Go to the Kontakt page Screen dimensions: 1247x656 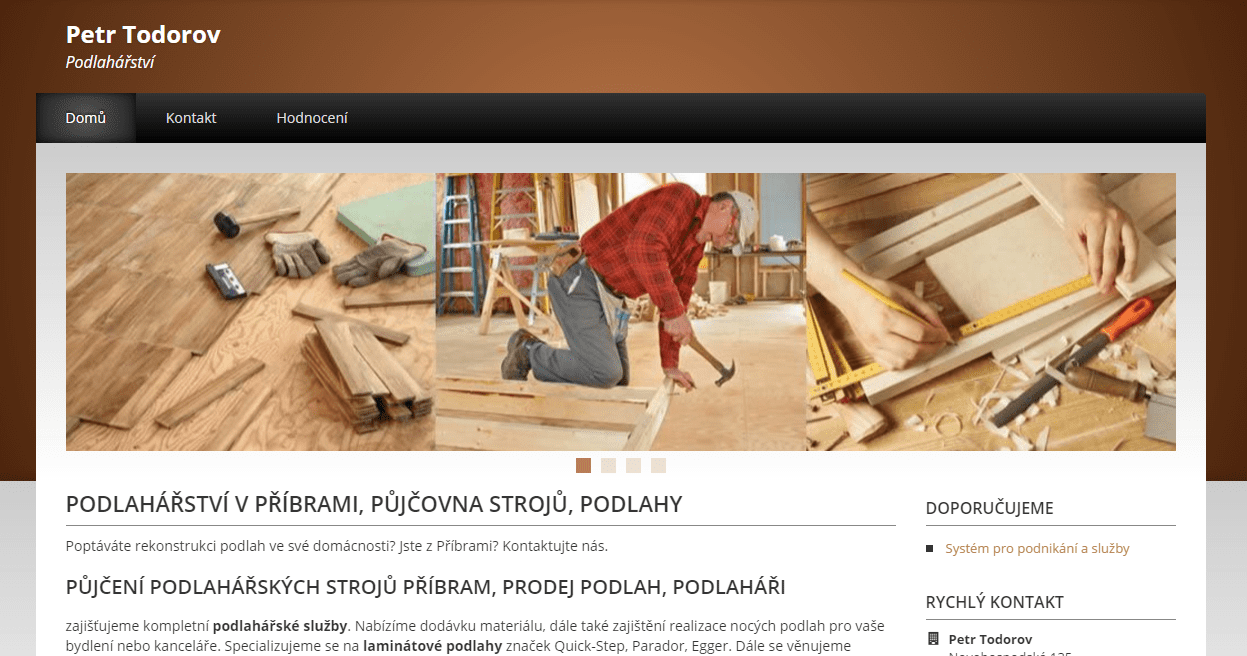coord(191,118)
